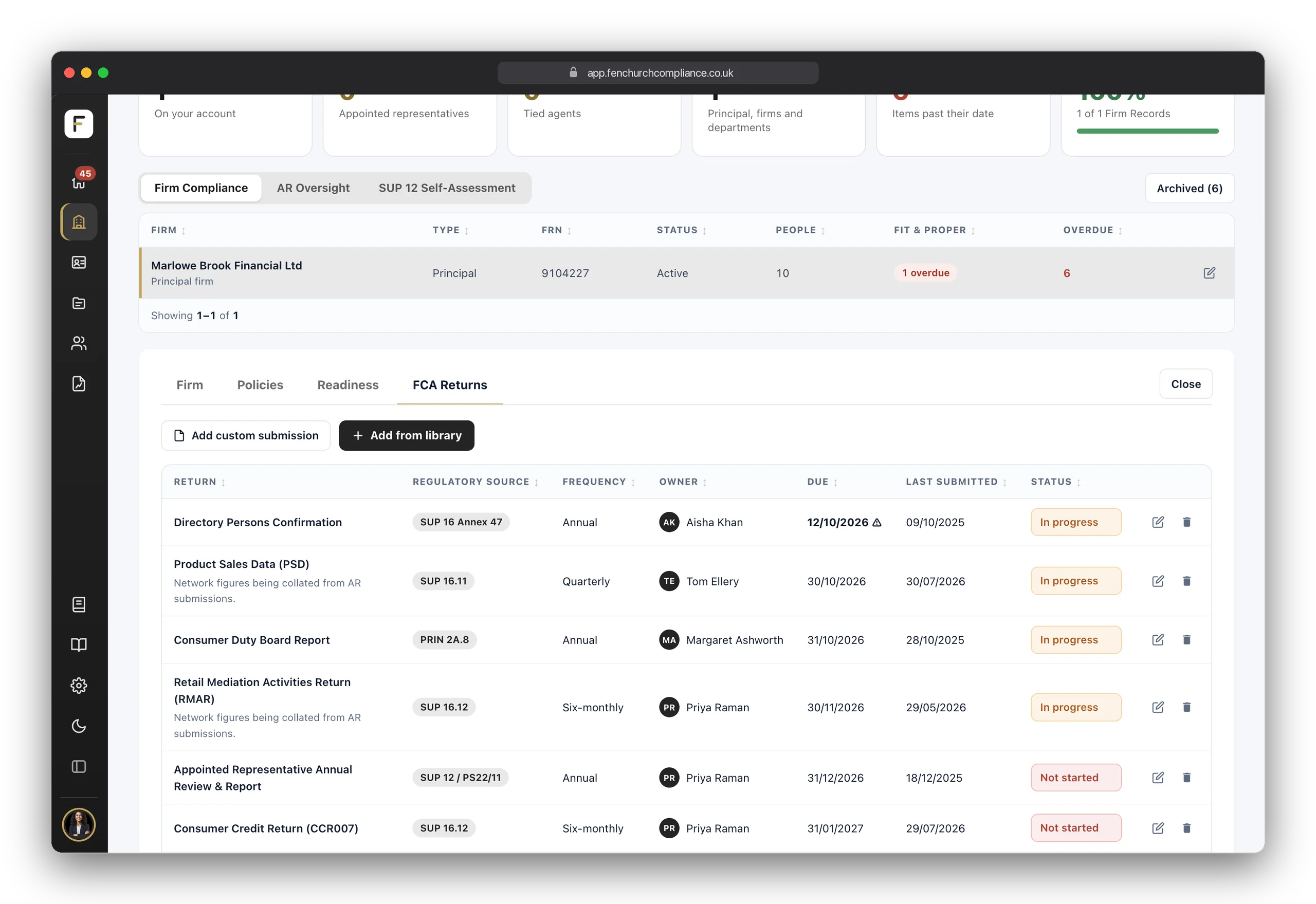Edit the Directory Persons Confirmation return
Viewport: 1316px width, 904px height.
1157,522
